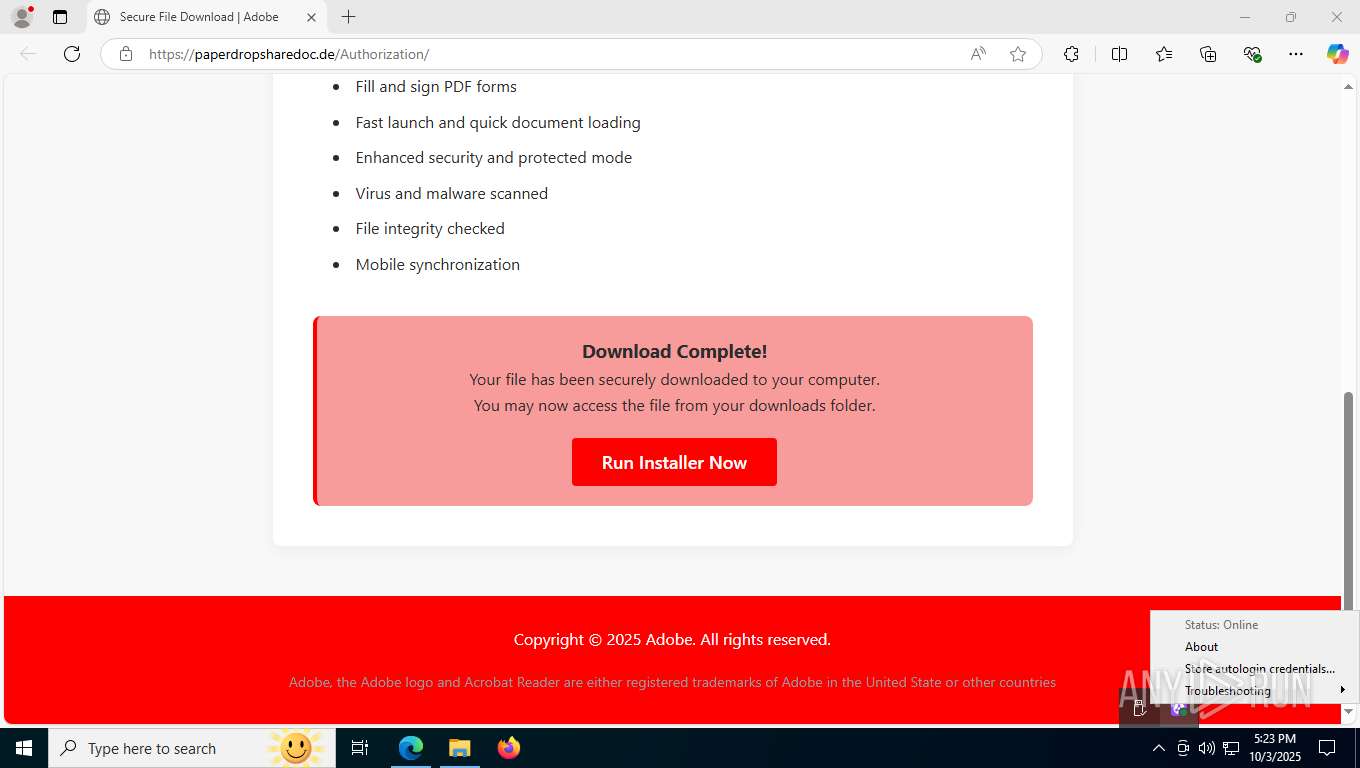Click 'File integrity checked' item
The width and height of the screenshot is (1360, 768).
coord(430,228)
